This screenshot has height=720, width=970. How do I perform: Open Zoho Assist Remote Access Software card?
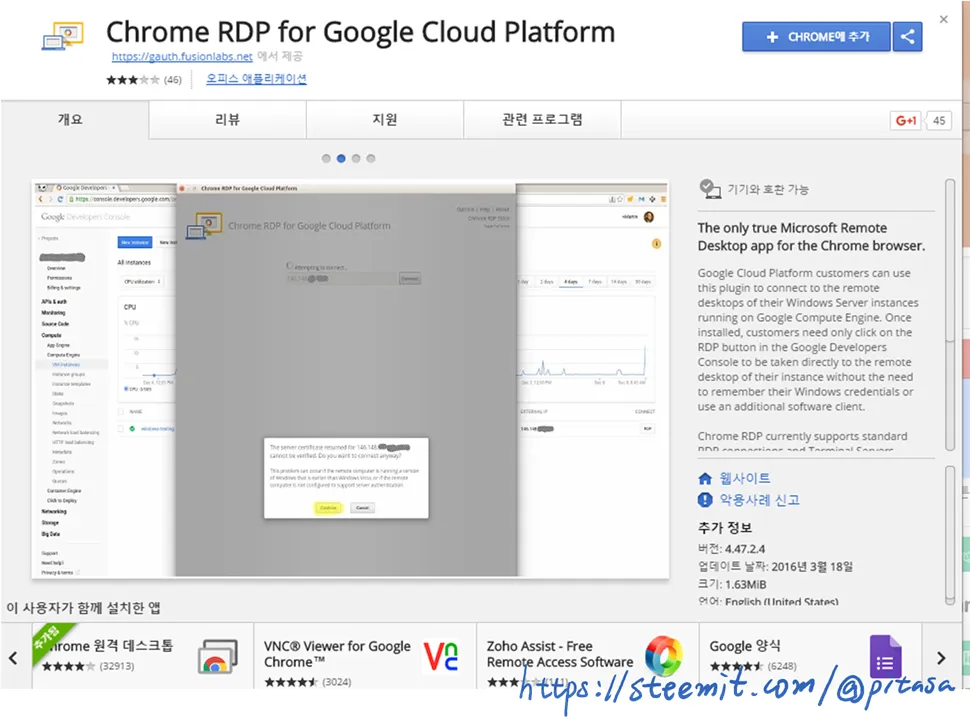pyautogui.click(x=588, y=656)
